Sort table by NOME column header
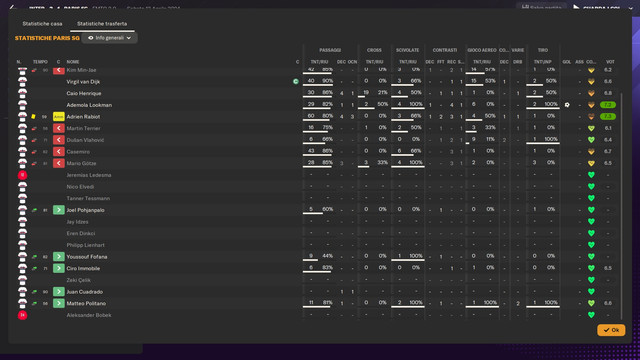This screenshot has width=640, height=360. click(73, 62)
